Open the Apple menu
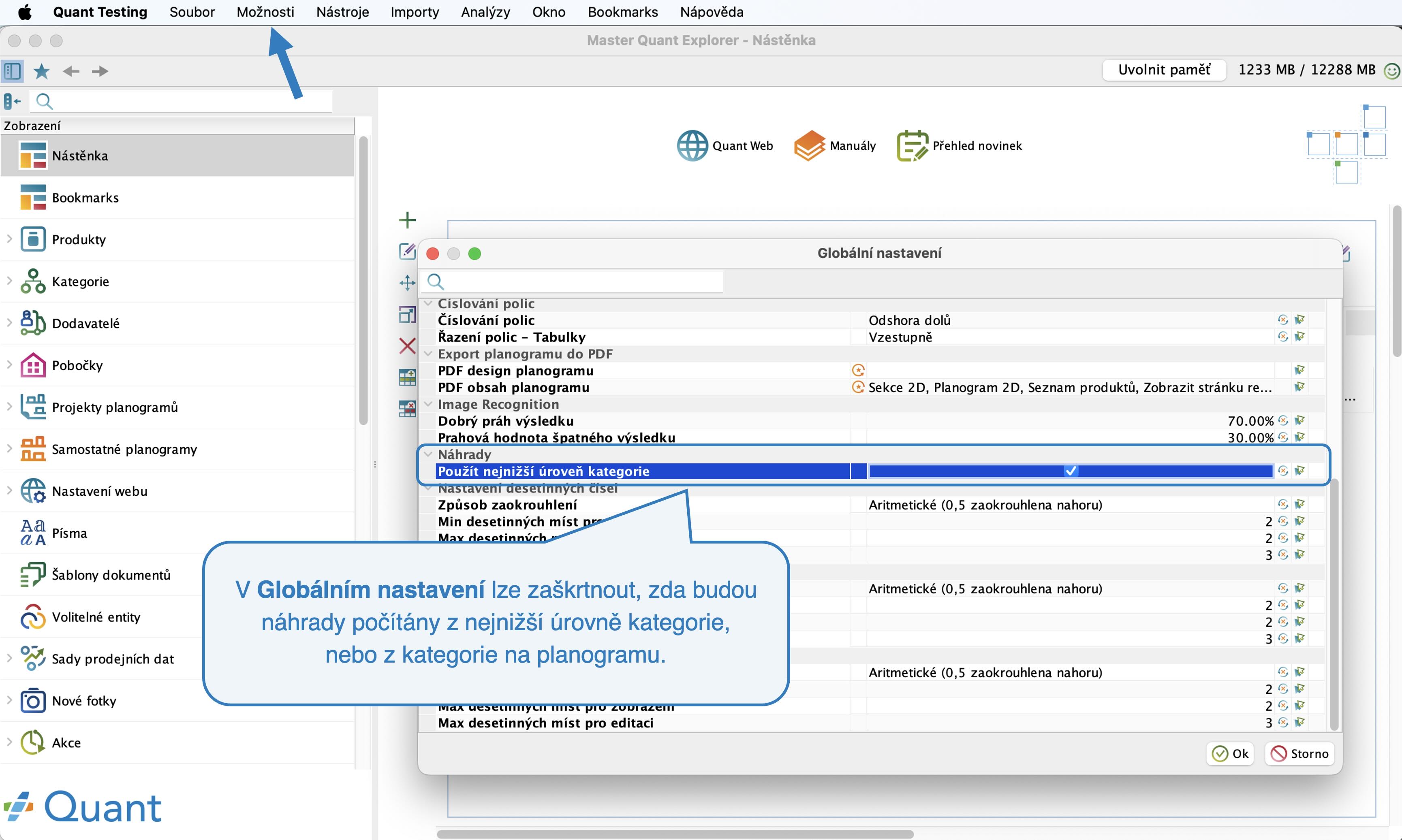This screenshot has width=1402, height=840. 25,12
